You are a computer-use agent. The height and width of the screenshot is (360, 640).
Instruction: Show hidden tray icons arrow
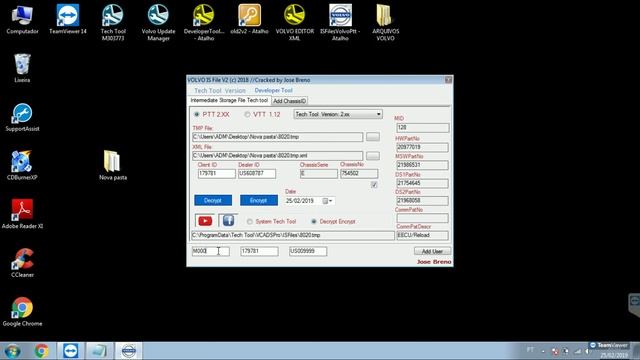point(543,351)
